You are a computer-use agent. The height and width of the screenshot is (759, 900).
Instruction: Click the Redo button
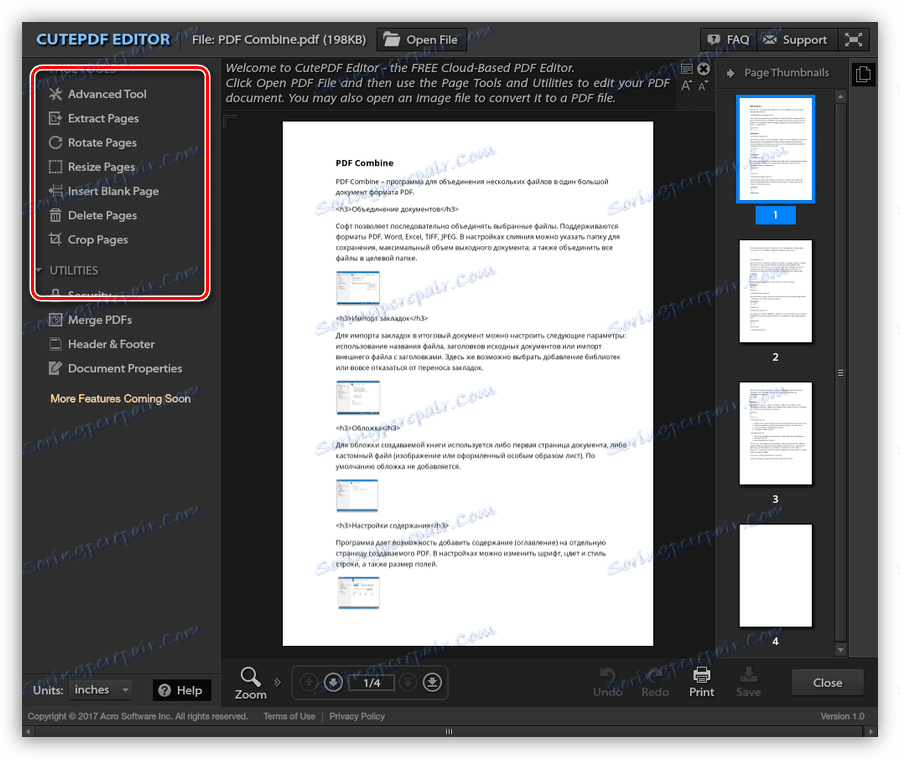[655, 683]
